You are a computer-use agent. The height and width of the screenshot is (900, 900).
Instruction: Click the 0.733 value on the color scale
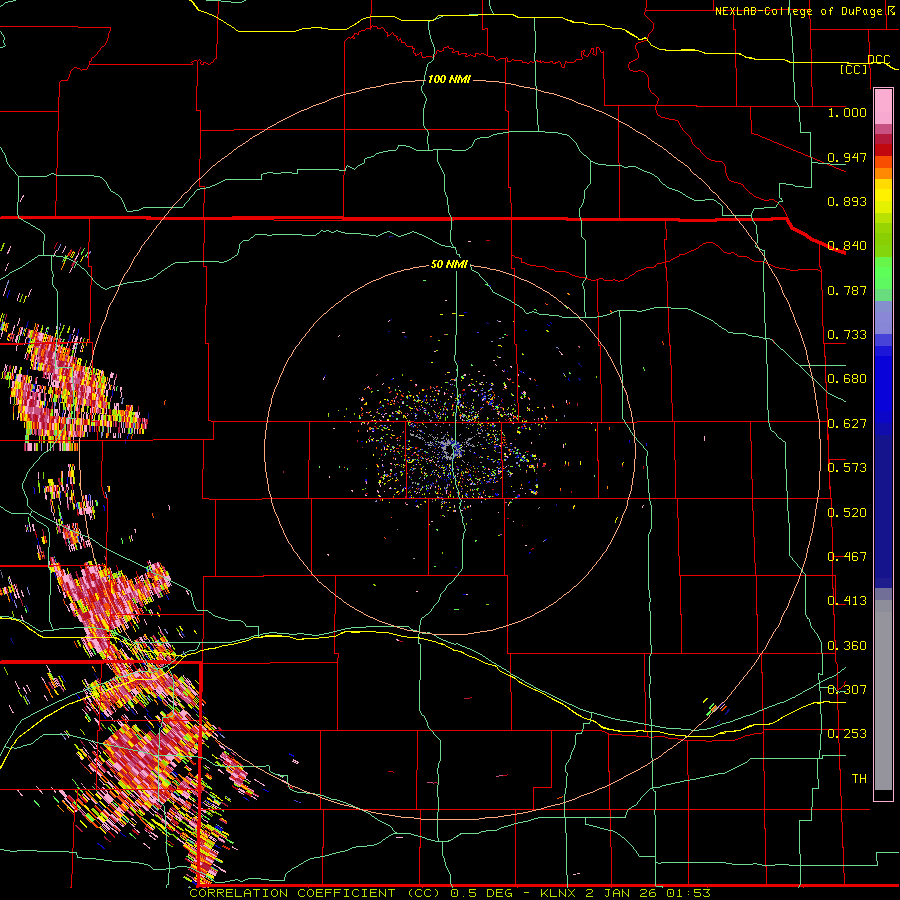click(x=847, y=335)
